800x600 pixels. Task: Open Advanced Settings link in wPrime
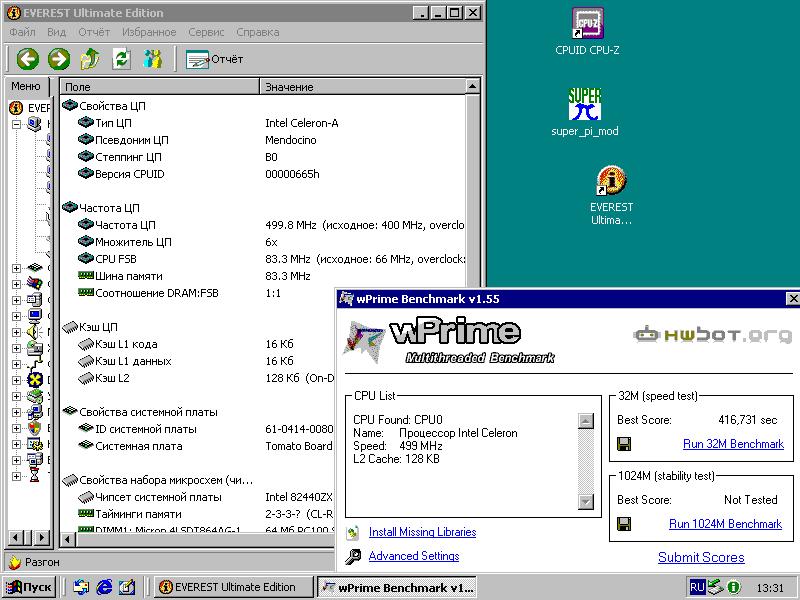(414, 556)
